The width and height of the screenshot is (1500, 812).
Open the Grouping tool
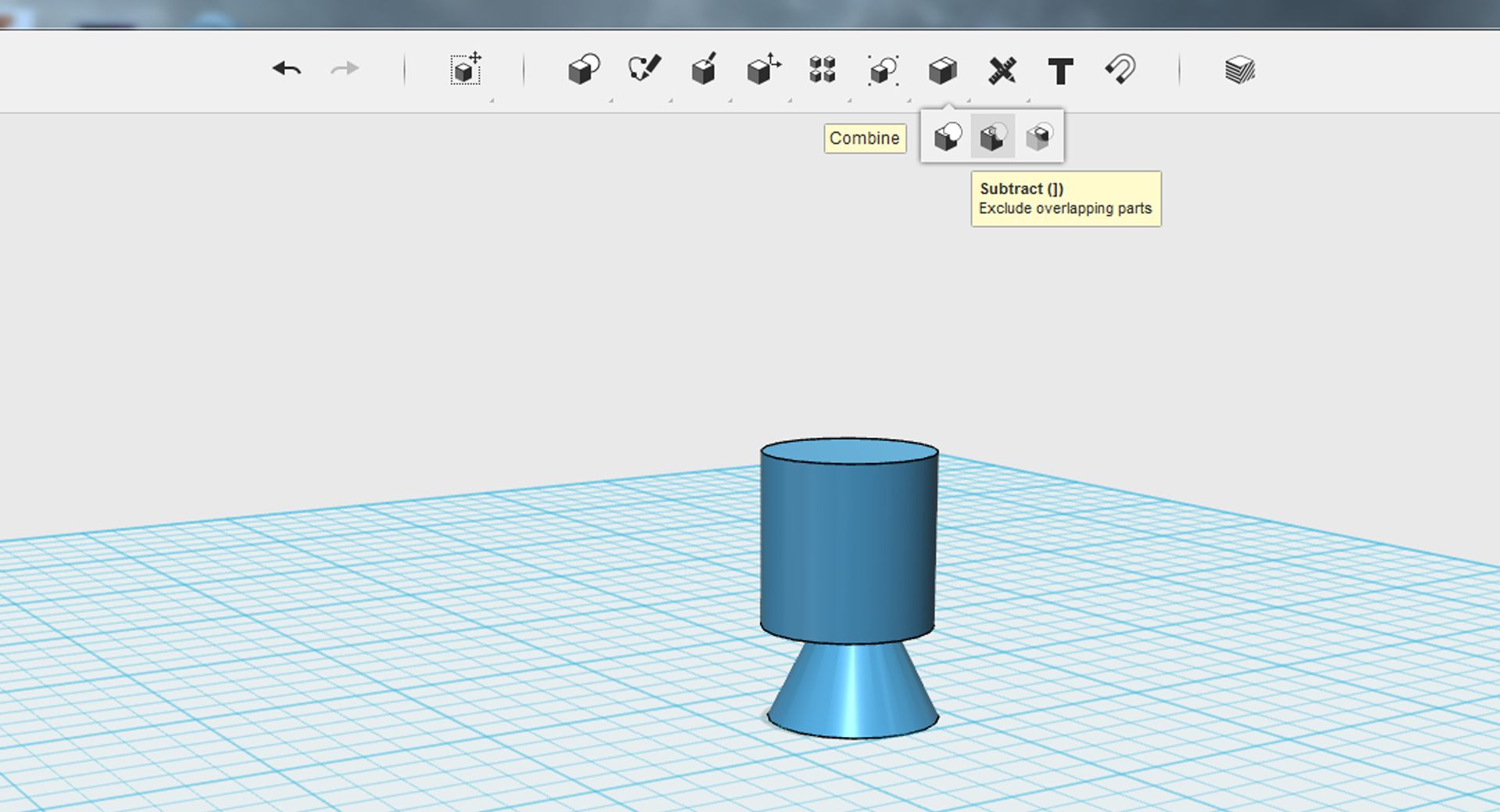883,70
